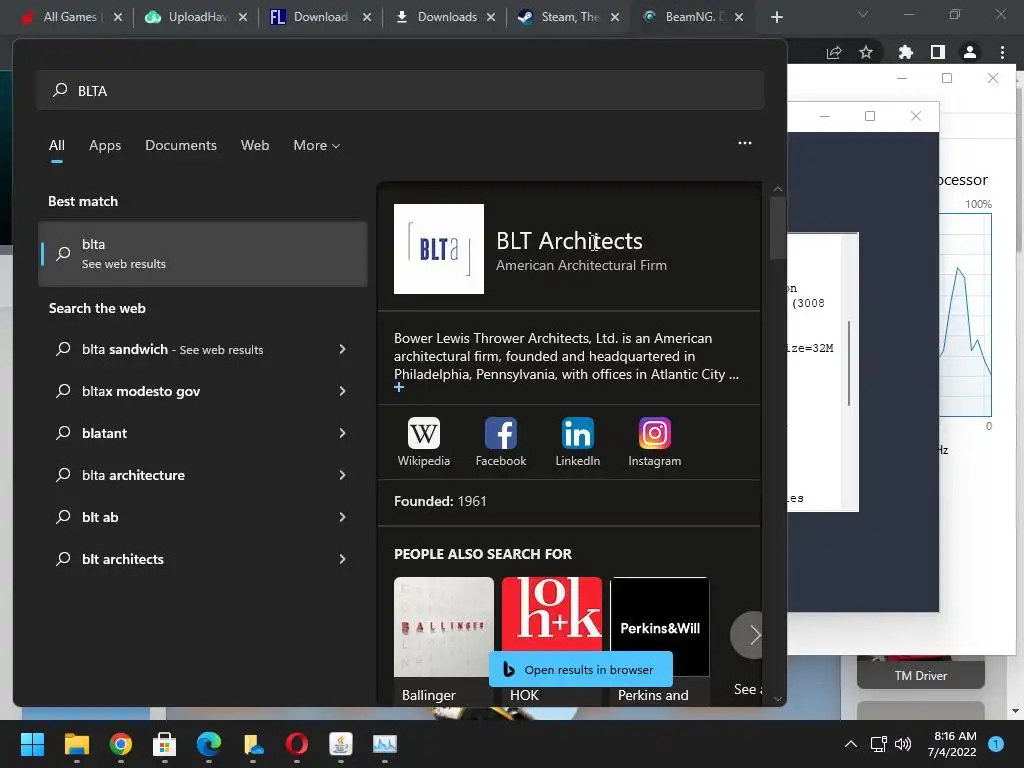Screen dimensions: 1024x768
Task: Open network settings tray icon
Action: (878, 744)
